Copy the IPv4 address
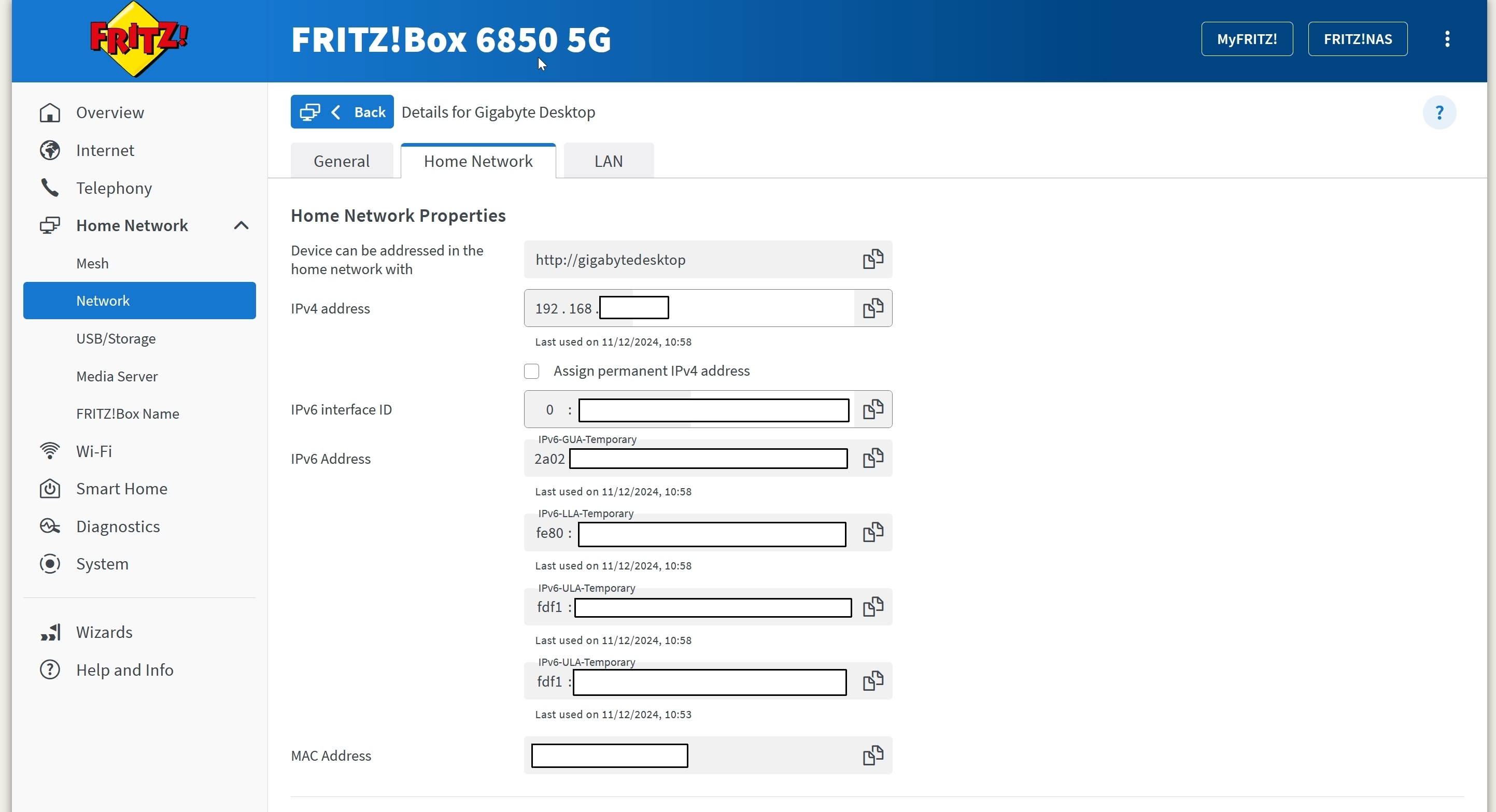 pyautogui.click(x=872, y=308)
